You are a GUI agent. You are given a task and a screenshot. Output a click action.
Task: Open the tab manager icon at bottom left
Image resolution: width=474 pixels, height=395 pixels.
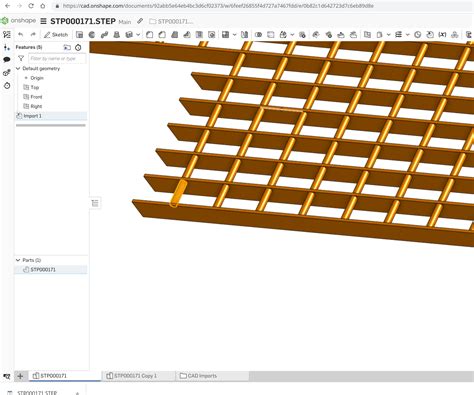[x=7, y=376]
